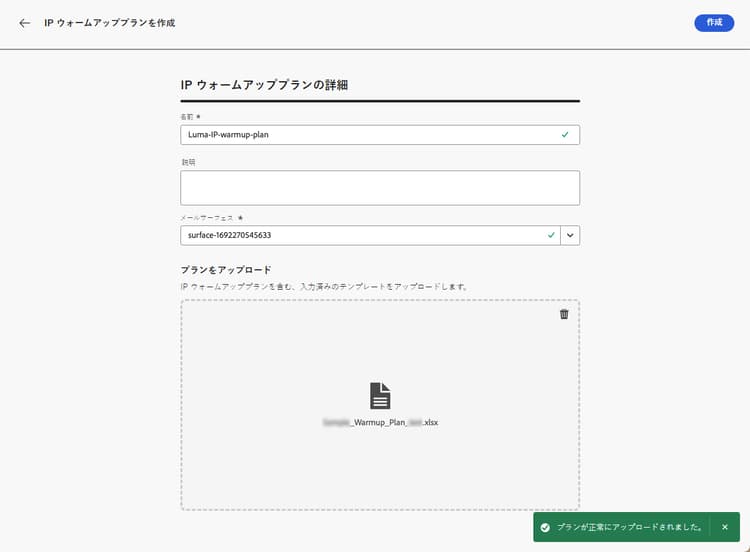This screenshot has height=552, width=750.
Task: Delete the uploaded file with trash icon
Action: [x=564, y=314]
